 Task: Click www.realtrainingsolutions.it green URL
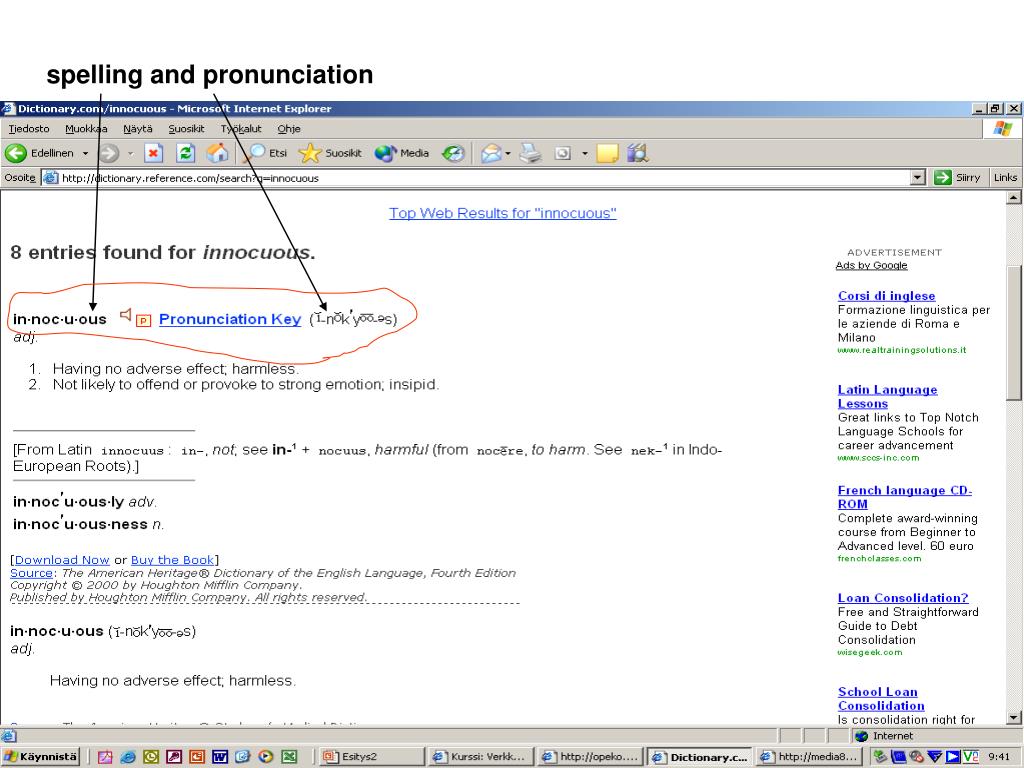coord(901,350)
